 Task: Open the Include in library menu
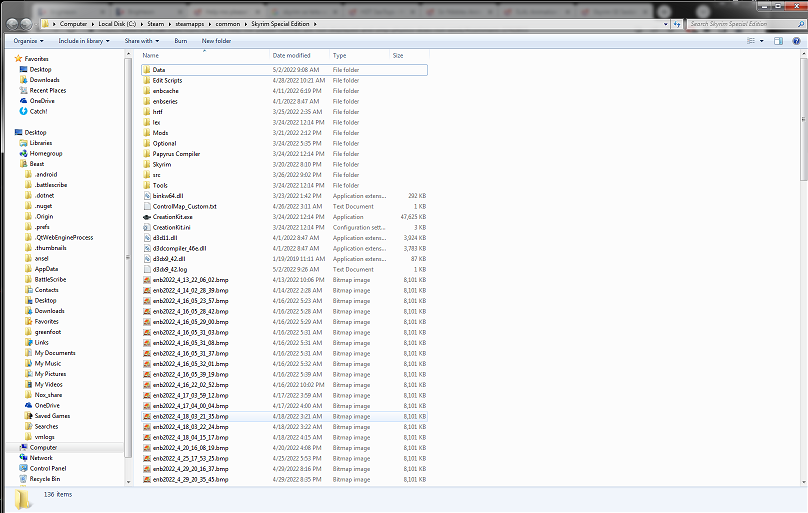coord(83,41)
